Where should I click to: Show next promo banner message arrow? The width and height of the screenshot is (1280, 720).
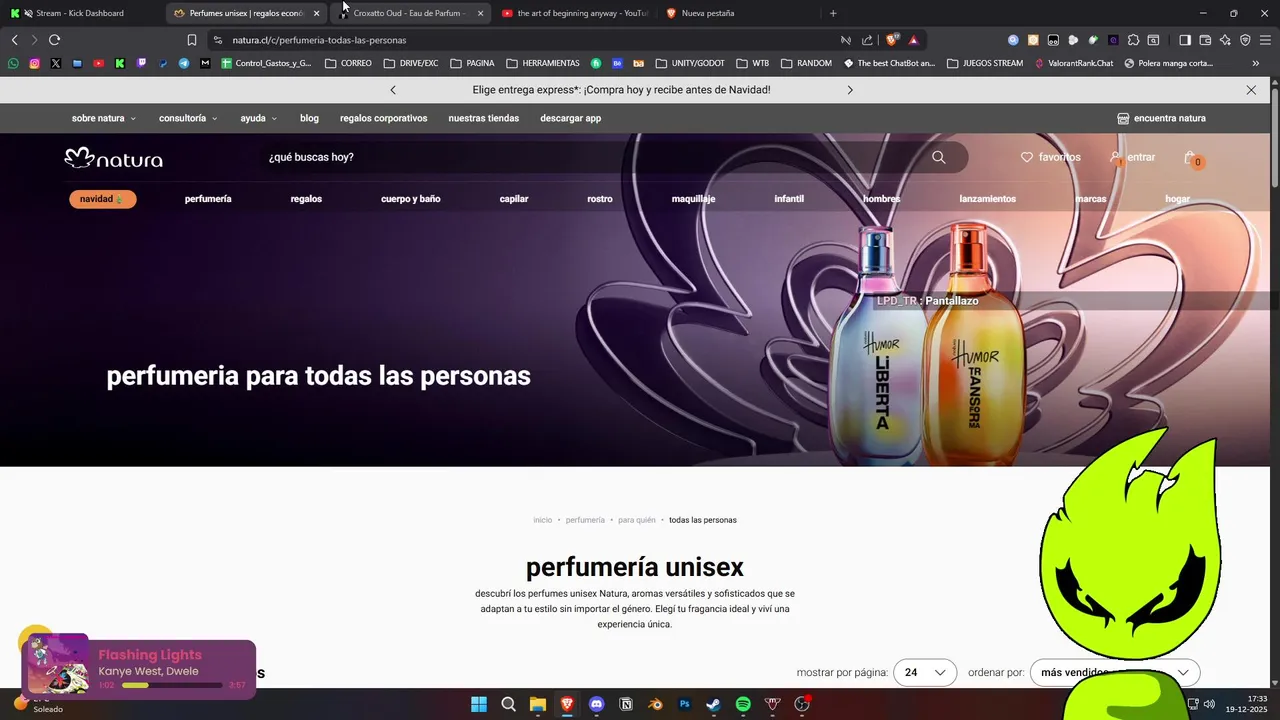[x=850, y=90]
